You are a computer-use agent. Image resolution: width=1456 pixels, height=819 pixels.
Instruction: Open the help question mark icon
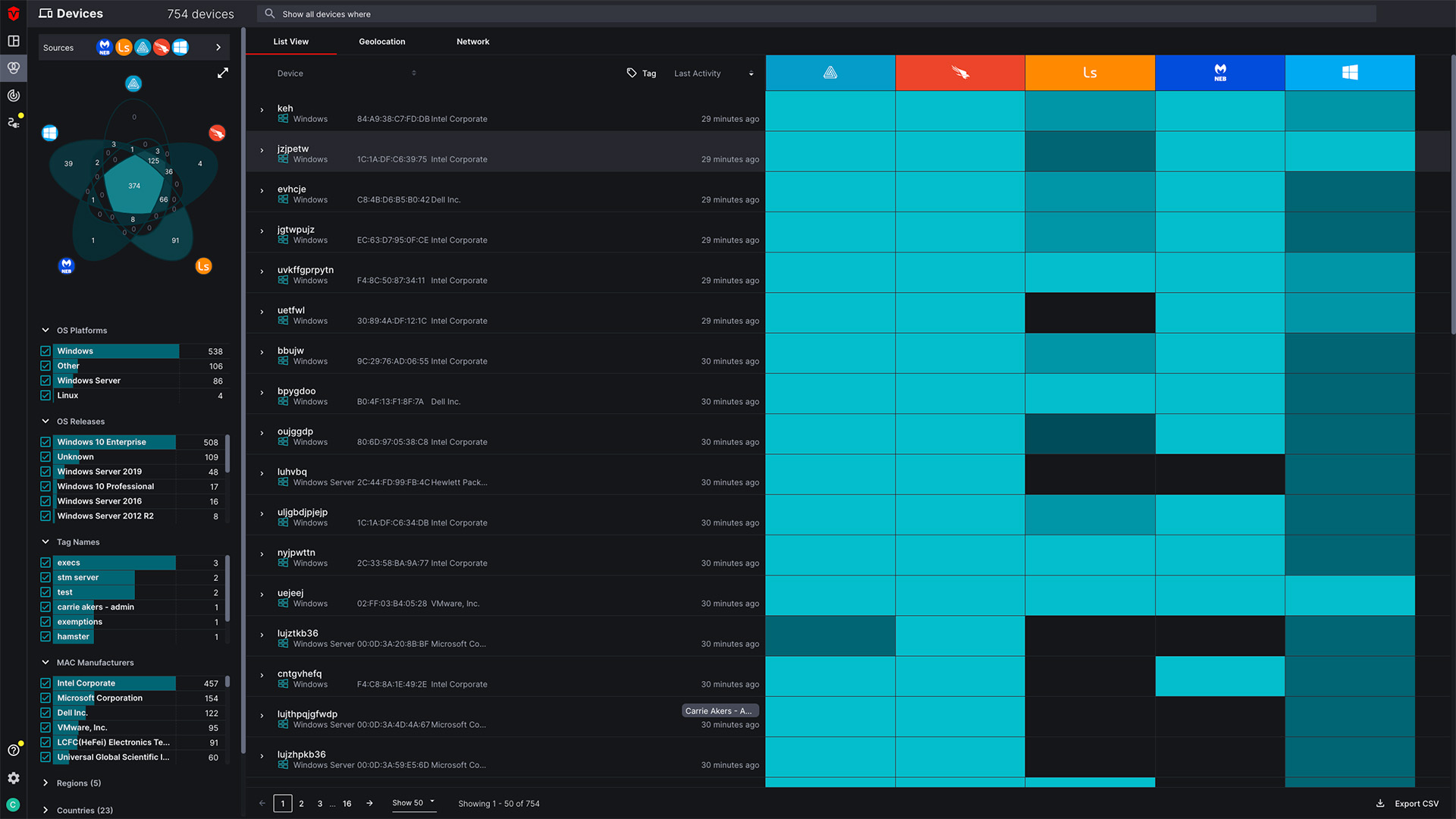[14, 750]
